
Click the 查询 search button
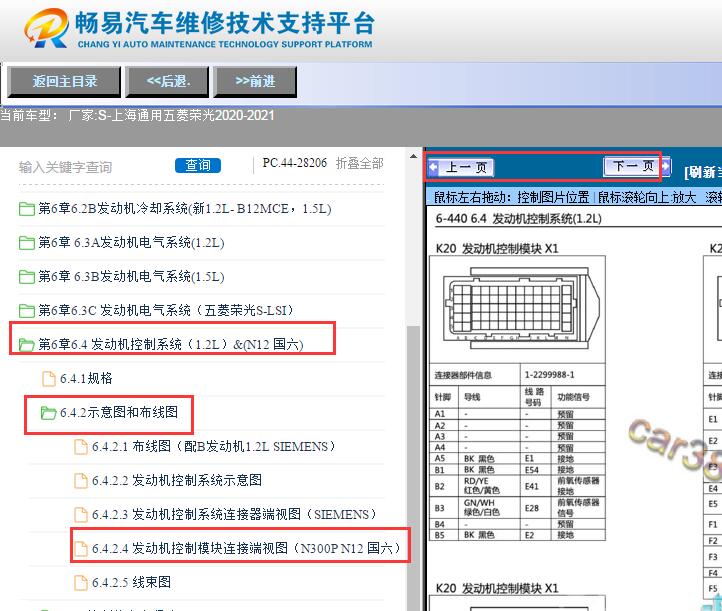click(198, 165)
